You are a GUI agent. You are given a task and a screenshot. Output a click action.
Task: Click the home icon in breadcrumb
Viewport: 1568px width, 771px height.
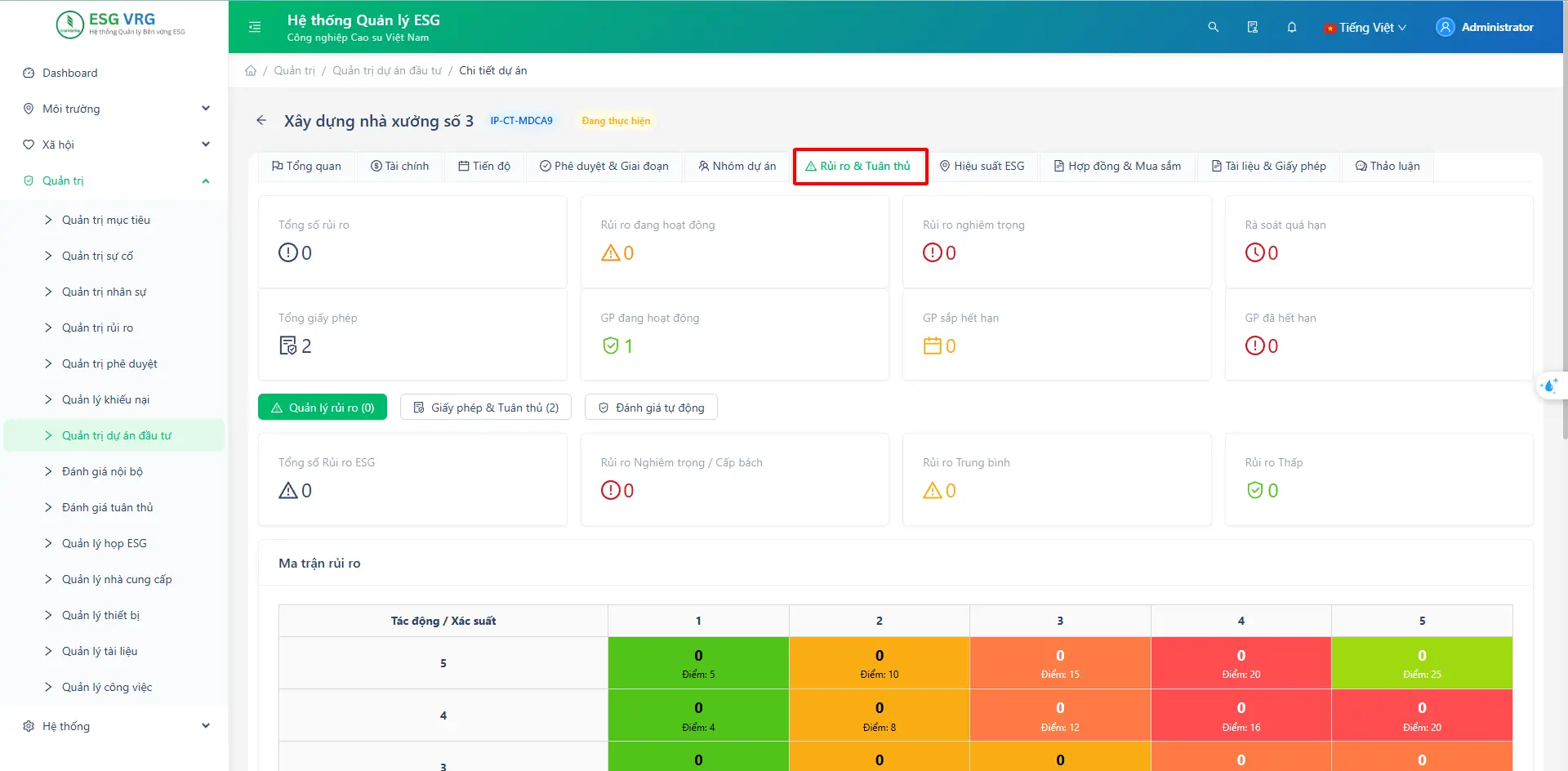pos(251,71)
